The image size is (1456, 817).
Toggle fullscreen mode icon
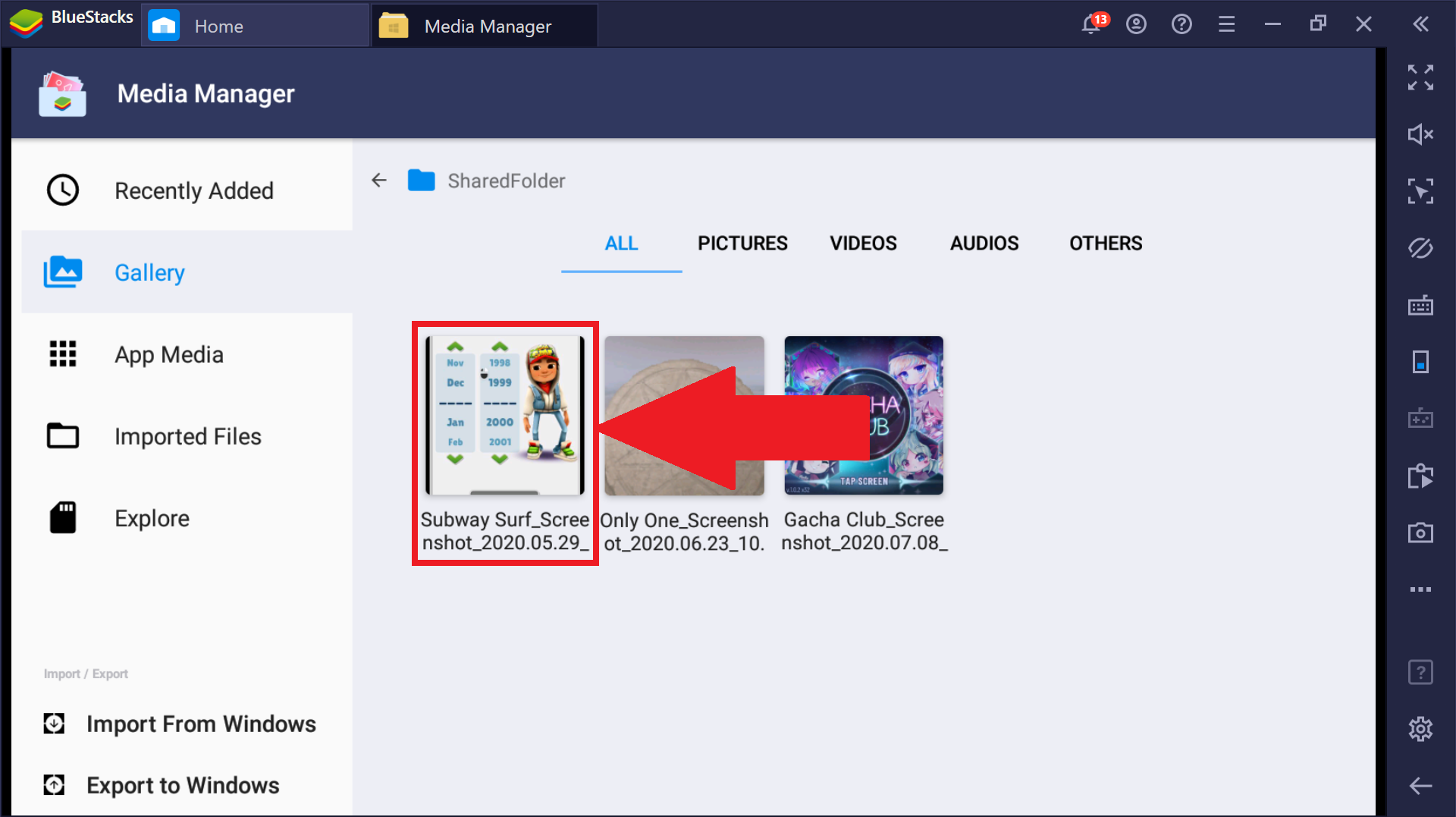[1420, 77]
